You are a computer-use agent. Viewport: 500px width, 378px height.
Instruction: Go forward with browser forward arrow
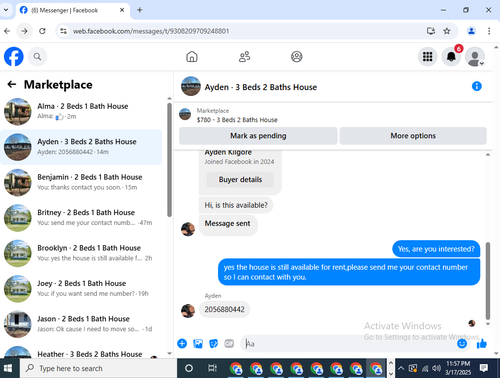pyautogui.click(x=24, y=31)
